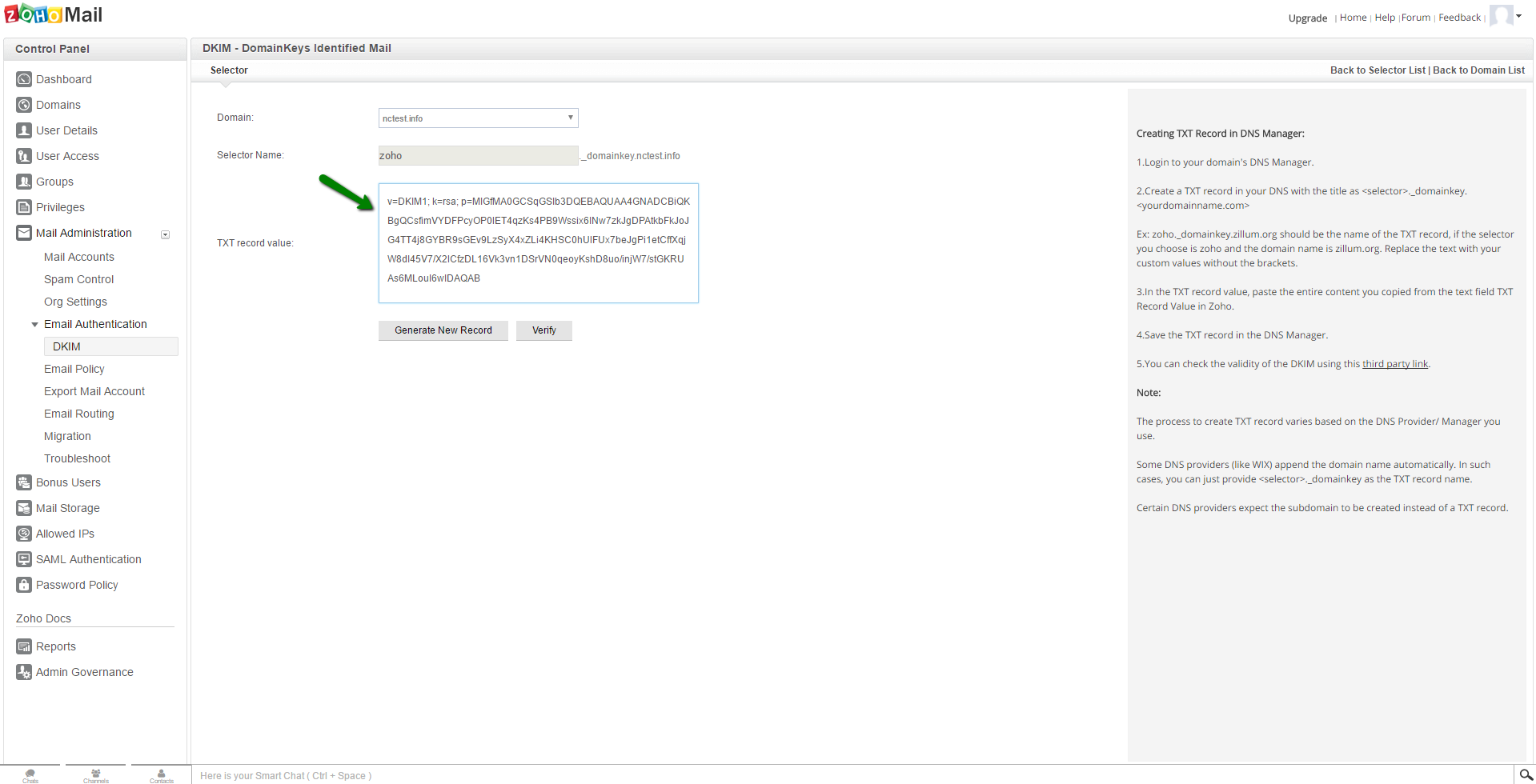Open the Password Policy label
1536x784 pixels.
tap(77, 585)
